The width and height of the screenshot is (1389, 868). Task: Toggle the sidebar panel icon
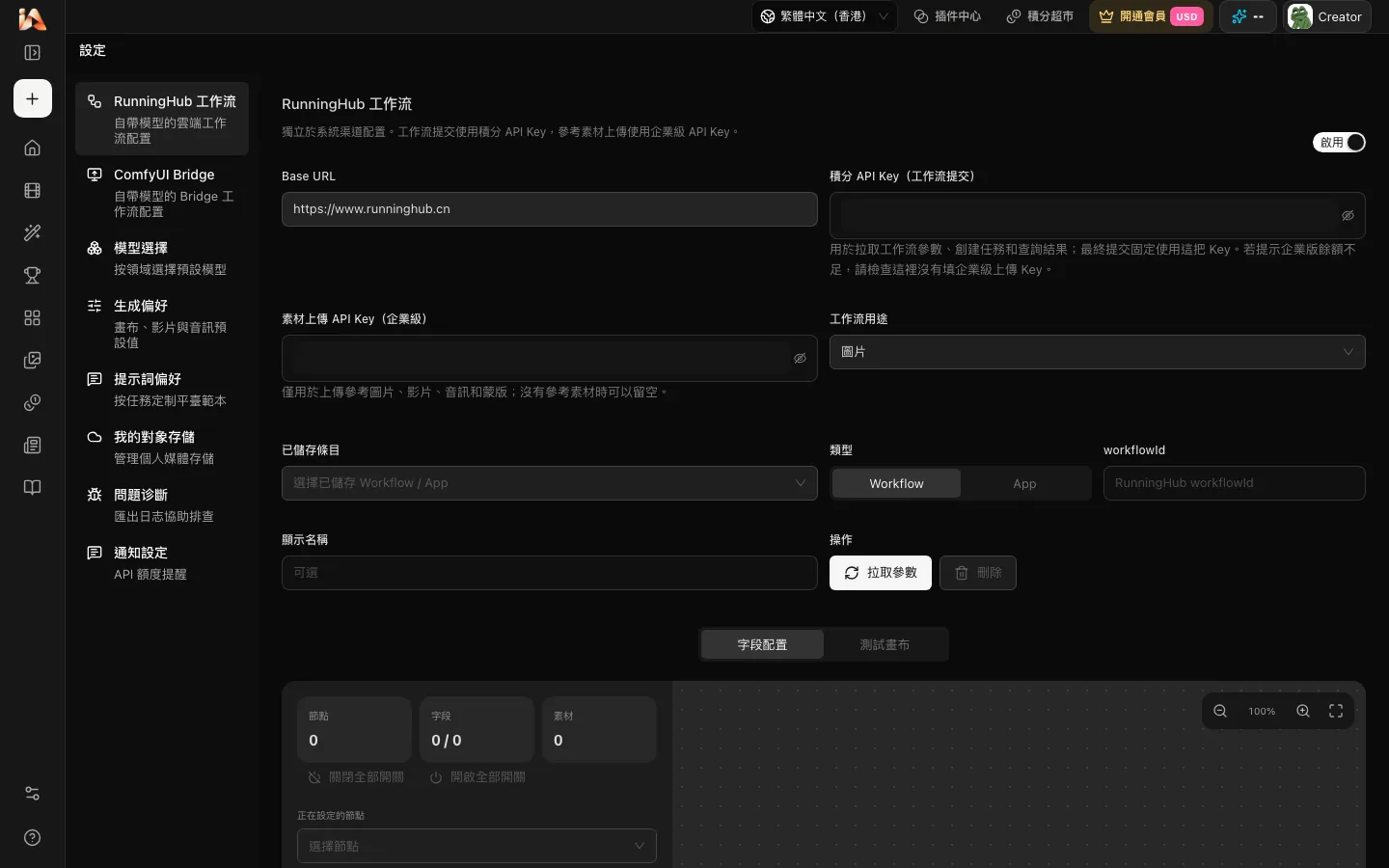tap(32, 53)
